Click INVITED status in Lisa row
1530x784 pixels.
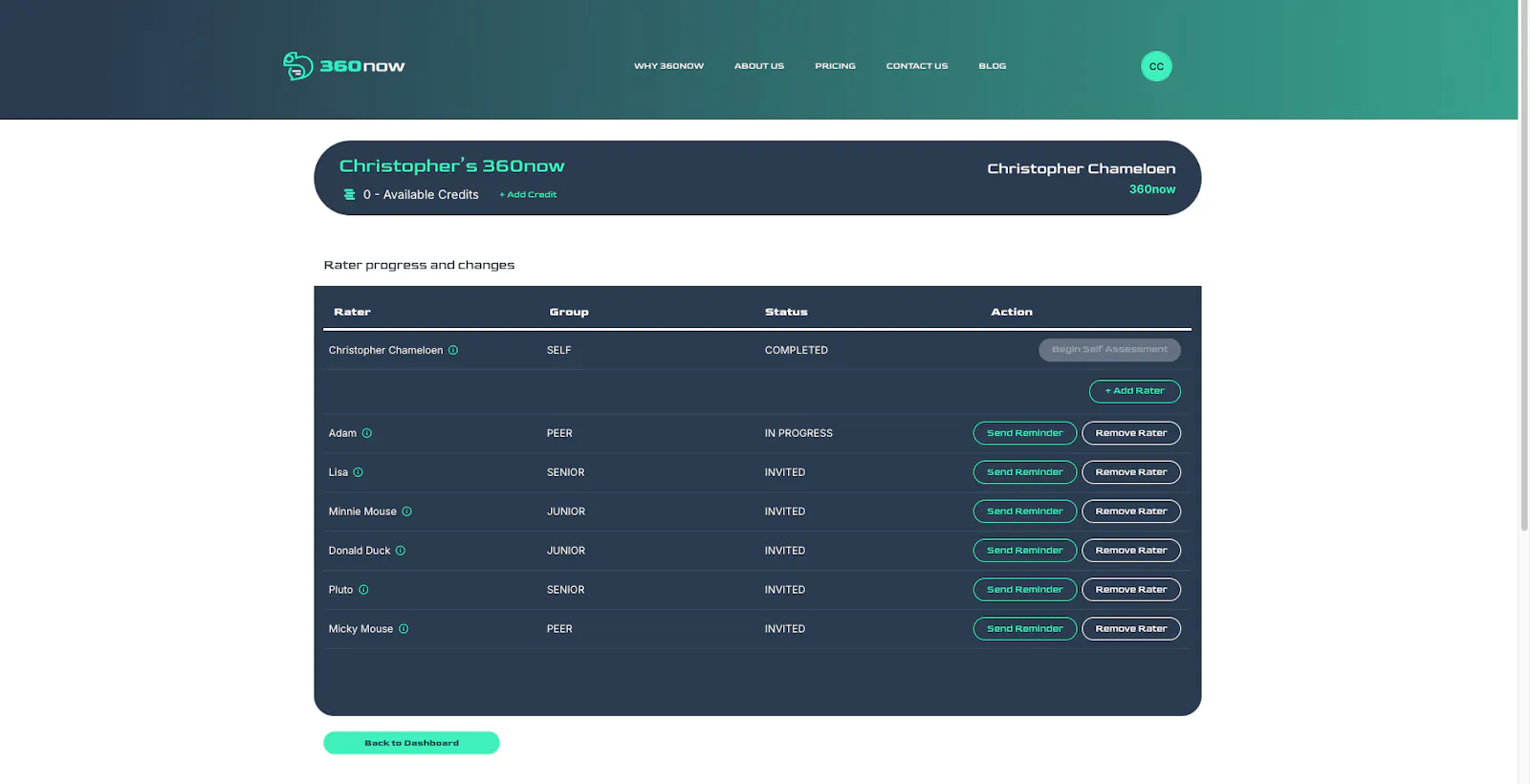[x=784, y=472]
